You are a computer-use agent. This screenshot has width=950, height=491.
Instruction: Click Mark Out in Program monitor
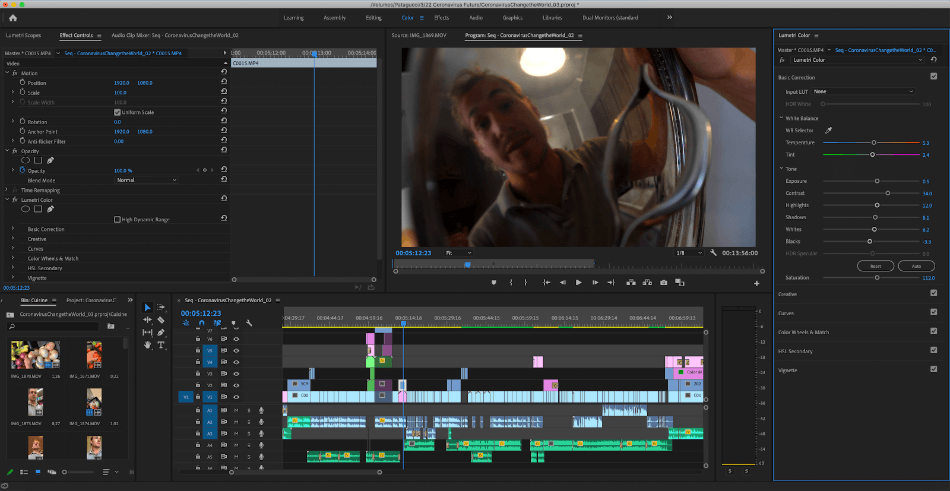coord(525,282)
